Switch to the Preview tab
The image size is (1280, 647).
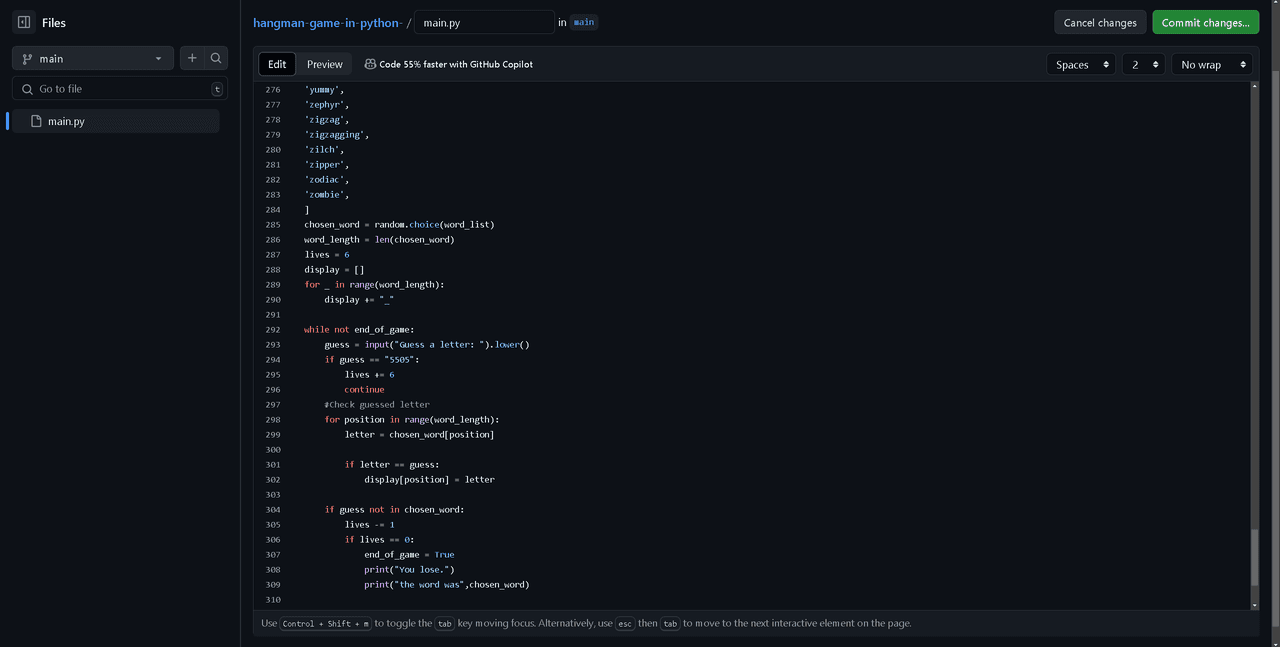[324, 64]
